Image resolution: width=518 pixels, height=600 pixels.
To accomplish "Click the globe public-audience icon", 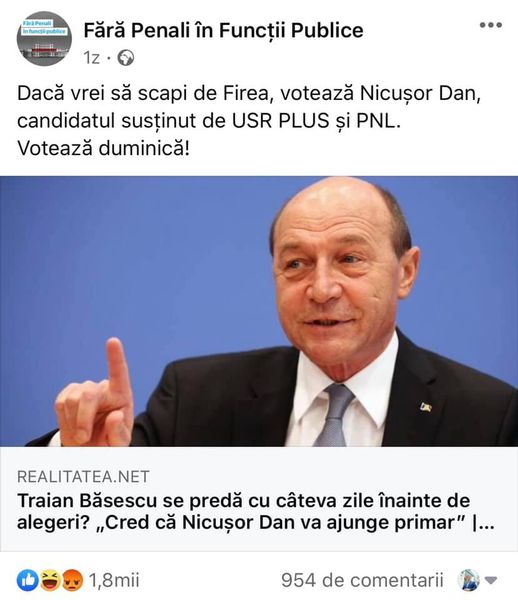I will point(126,58).
